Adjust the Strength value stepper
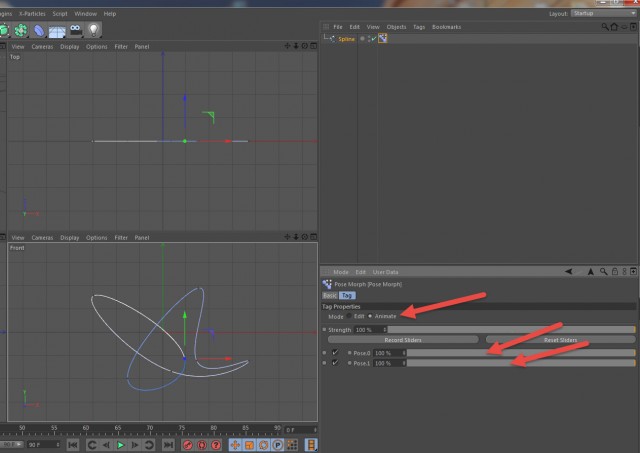 (384, 329)
